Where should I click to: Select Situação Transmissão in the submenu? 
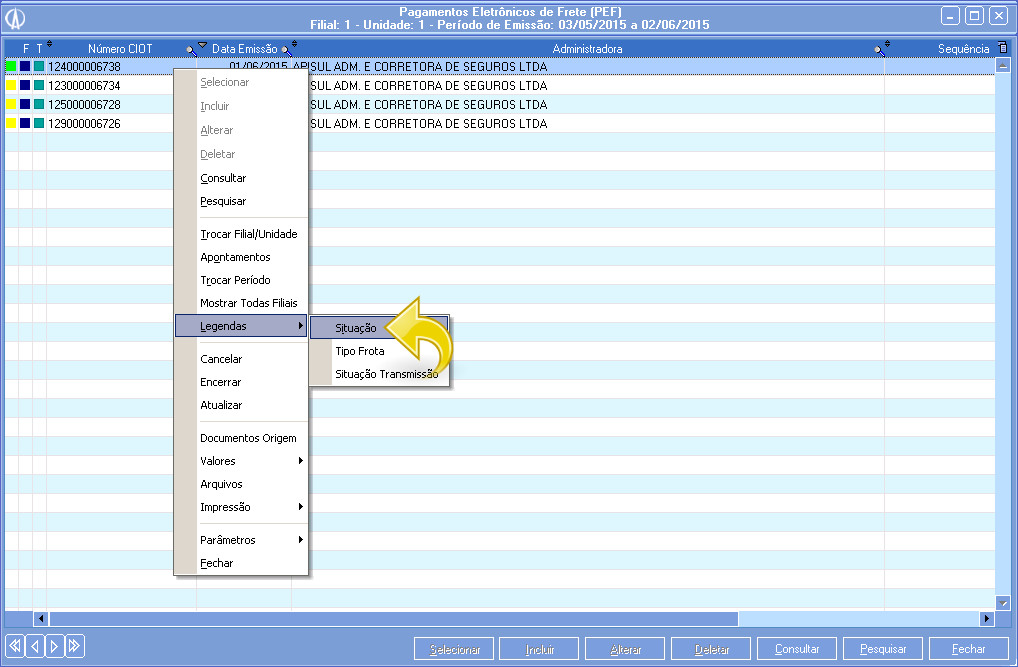tap(386, 374)
